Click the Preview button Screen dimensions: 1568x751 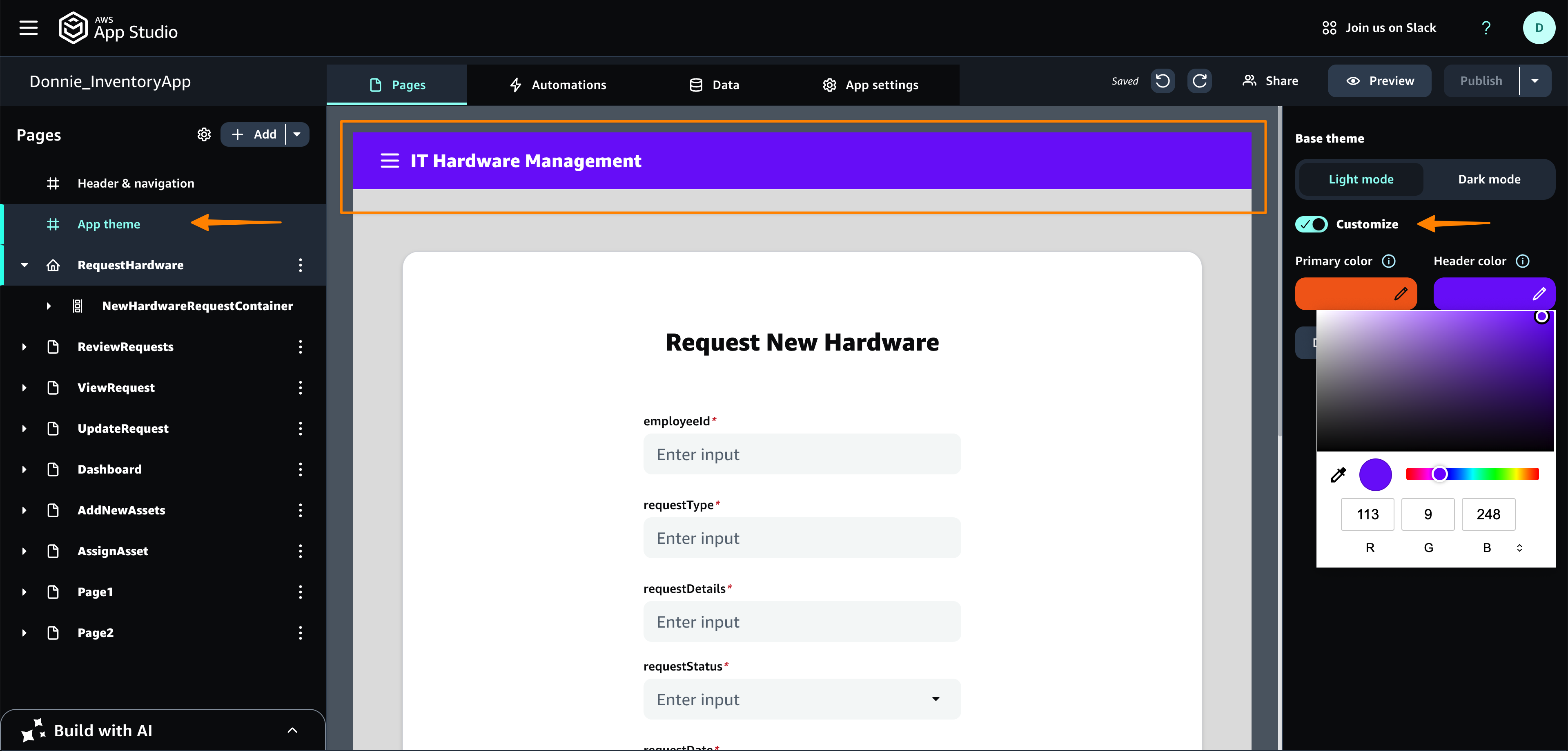1379,81
